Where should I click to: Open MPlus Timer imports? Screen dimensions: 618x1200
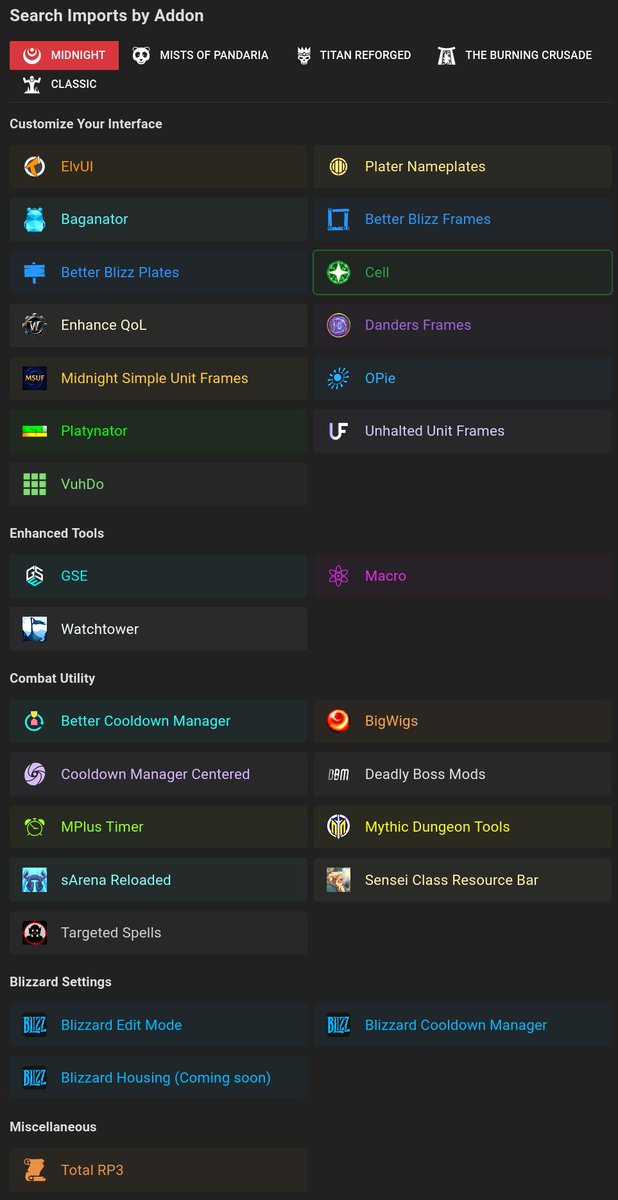pyautogui.click(x=159, y=828)
